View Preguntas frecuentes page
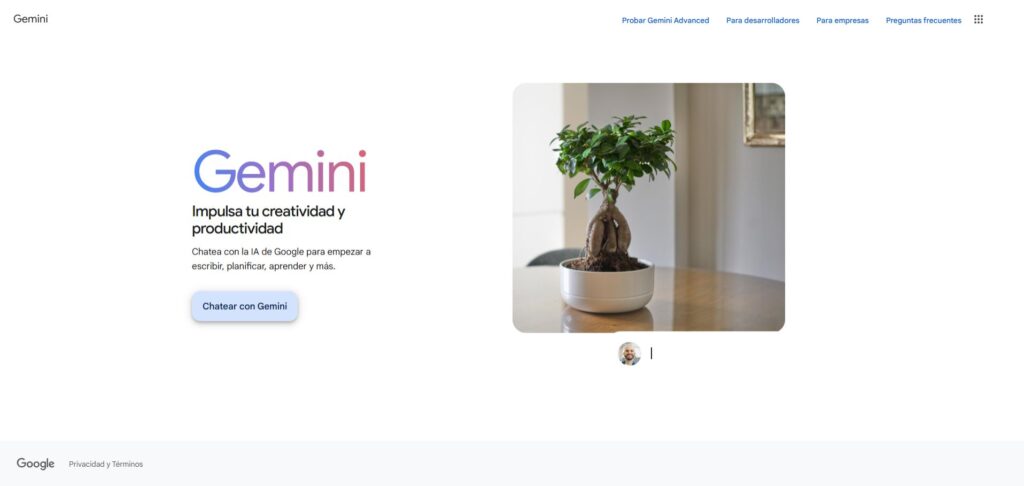This screenshot has width=1024, height=486. pos(923,20)
